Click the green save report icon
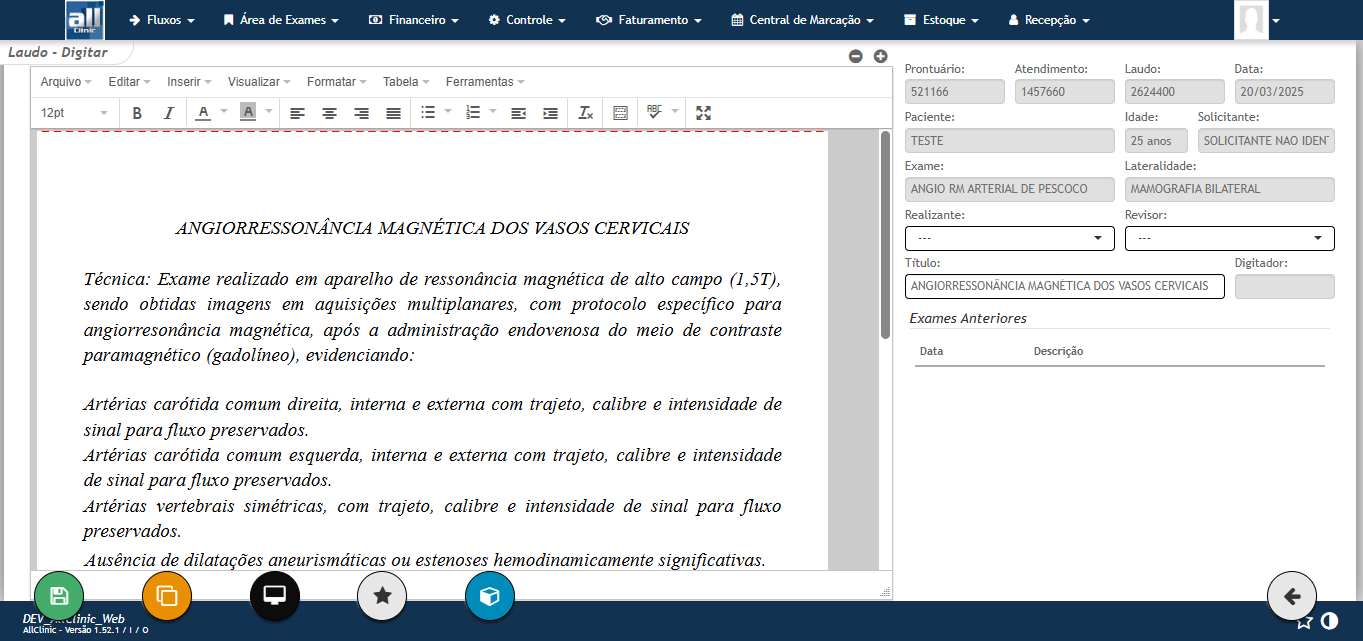 [x=58, y=595]
